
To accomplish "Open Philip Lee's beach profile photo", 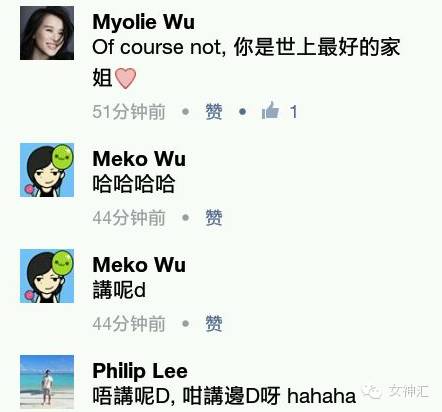I will [x=47, y=382].
